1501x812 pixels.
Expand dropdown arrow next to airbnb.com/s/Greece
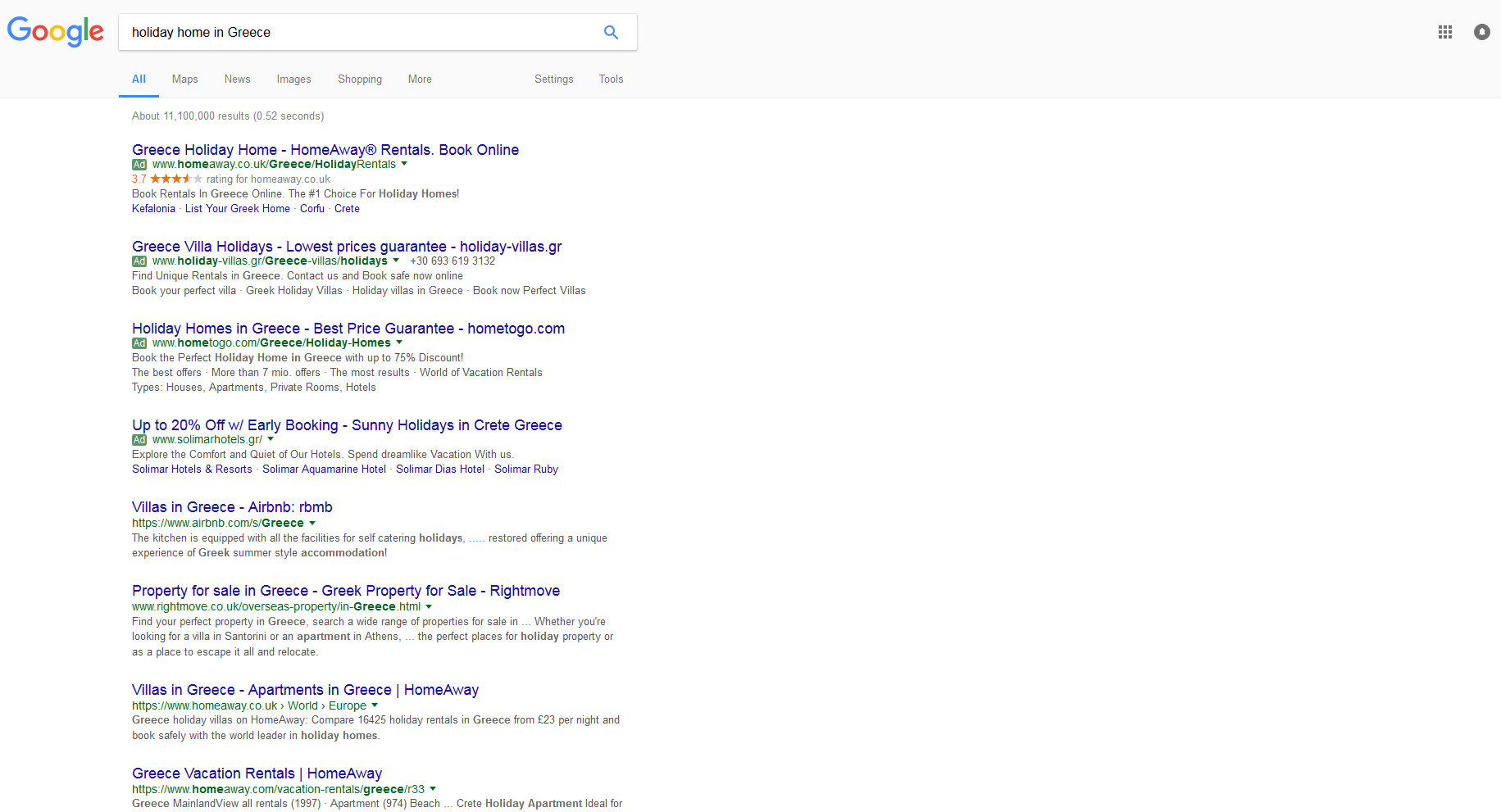pos(312,523)
